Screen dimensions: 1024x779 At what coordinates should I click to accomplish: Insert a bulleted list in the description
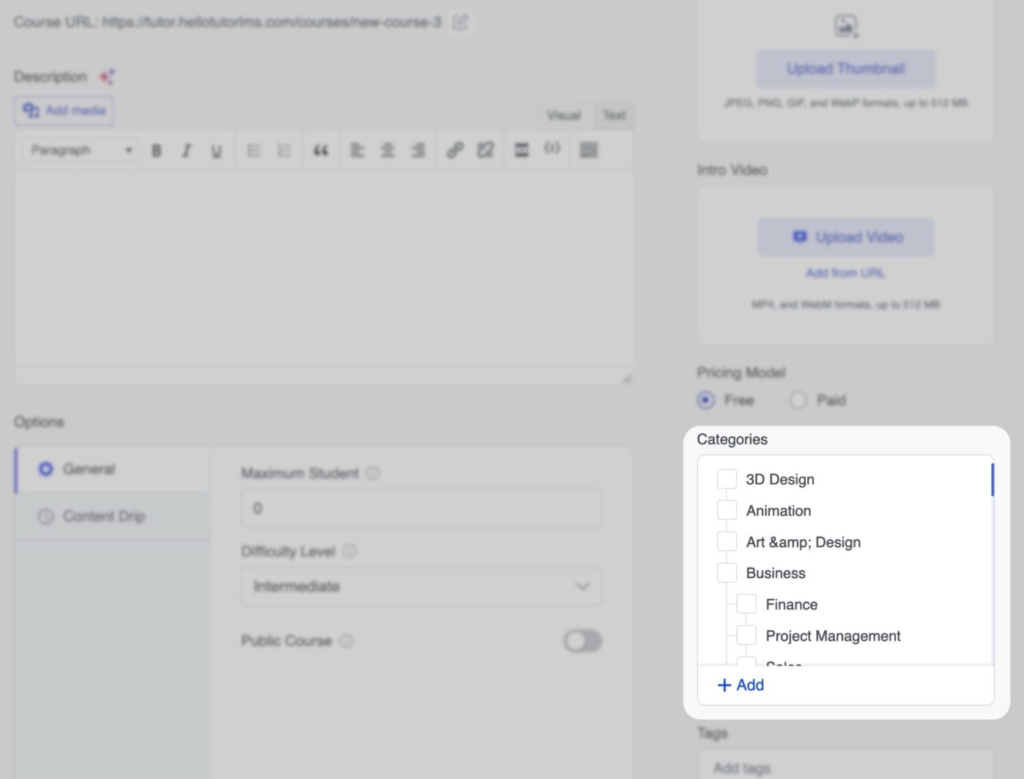[x=254, y=150]
